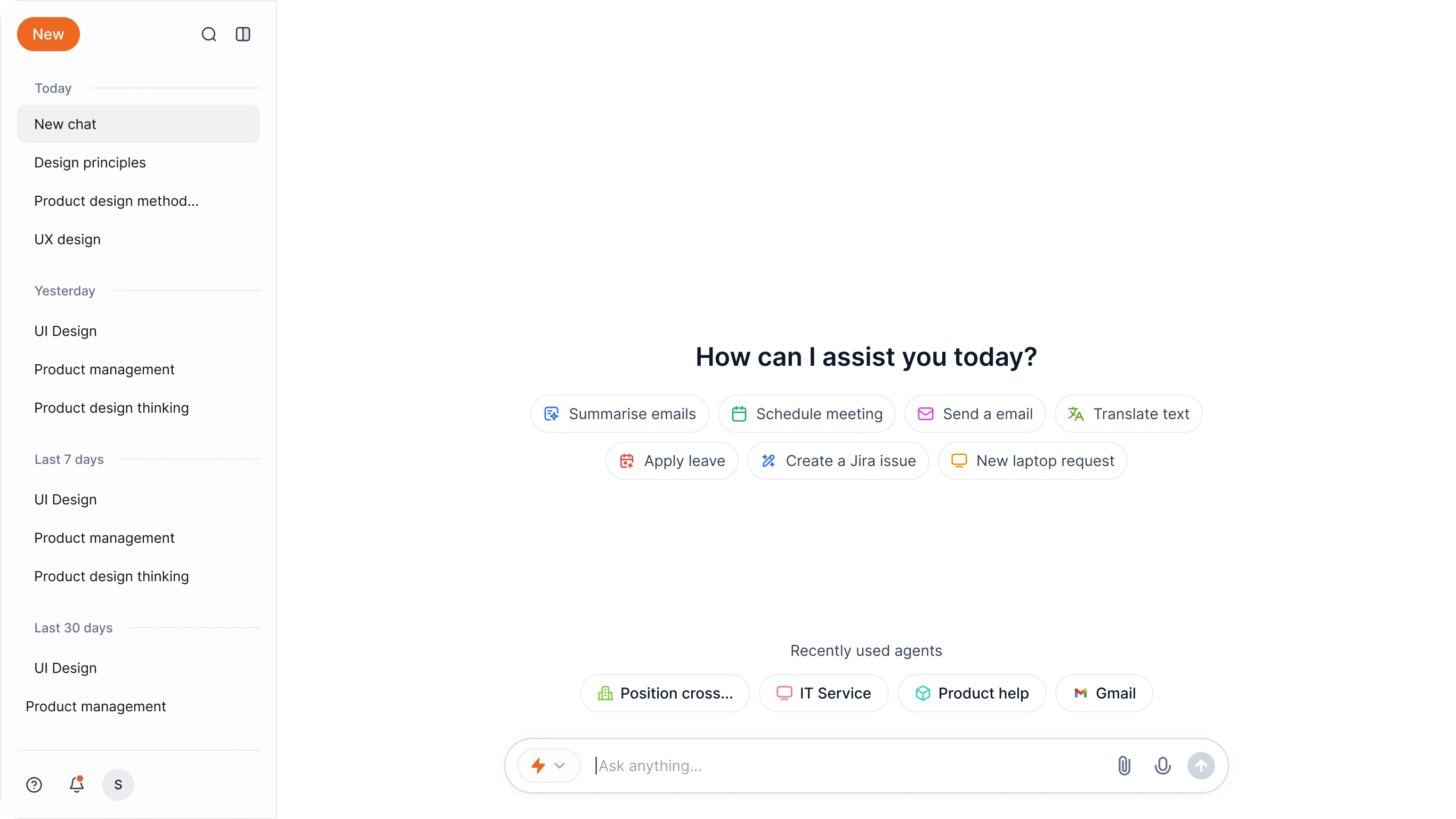Select the Summarise emails suggestion
The image size is (1456, 819).
click(x=619, y=414)
